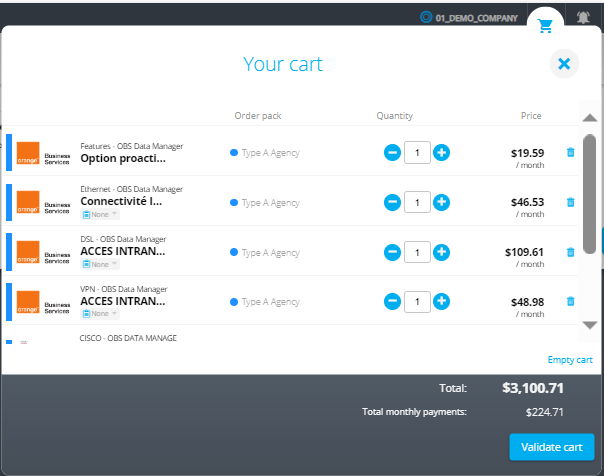The height and width of the screenshot is (476, 604).
Task: Open None dropdown under Connectivité I...
Action: pos(100,215)
